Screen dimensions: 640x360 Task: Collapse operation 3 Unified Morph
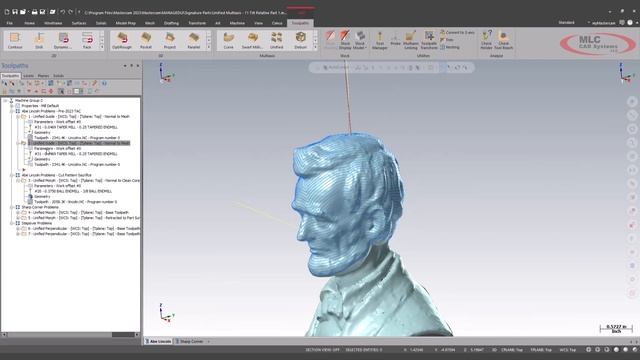coord(18,180)
